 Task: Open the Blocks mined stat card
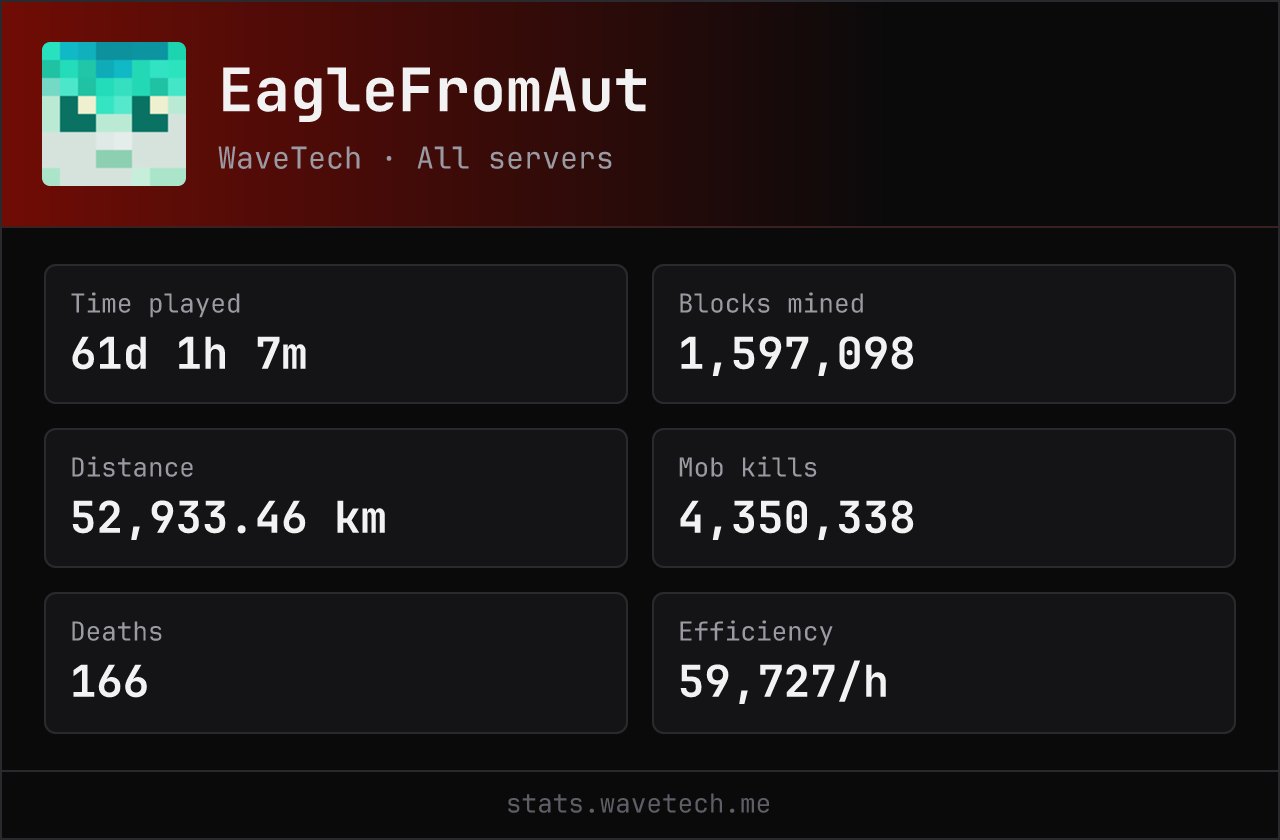point(944,334)
